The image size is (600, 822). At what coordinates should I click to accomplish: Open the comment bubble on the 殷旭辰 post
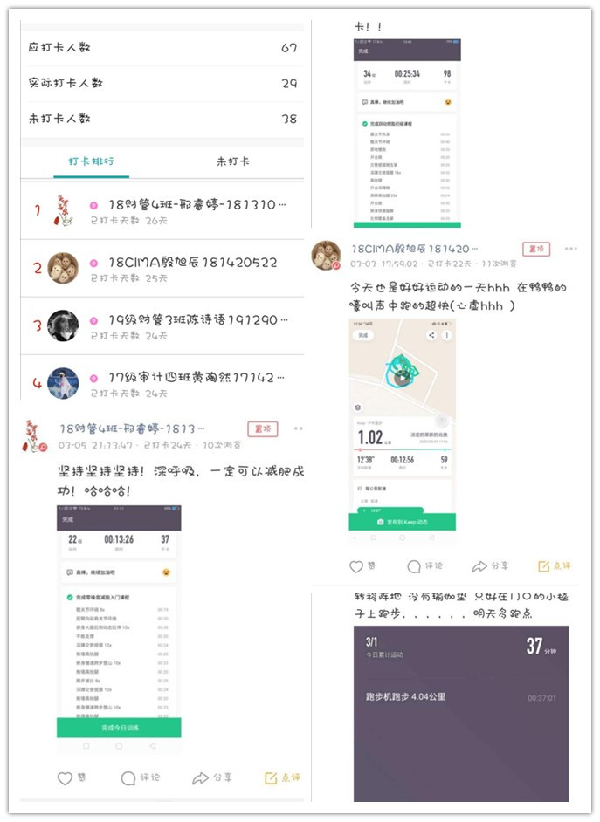pyautogui.click(x=414, y=566)
